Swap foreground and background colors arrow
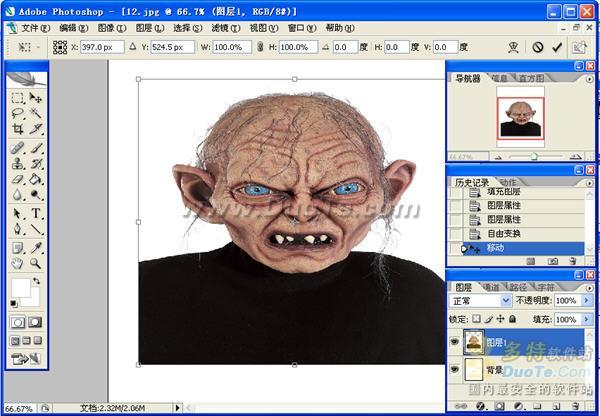 [36, 281]
